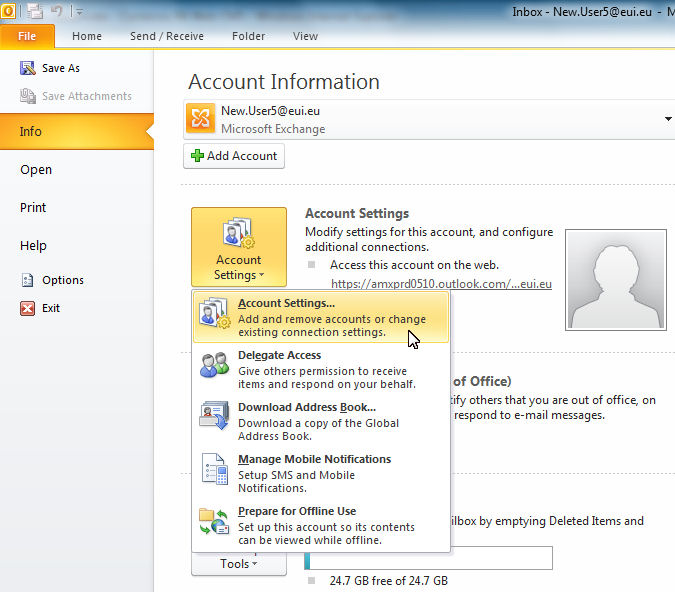Screen dimensions: 675x592
Task: Expand the account selection dropdown arrow
Action: [668, 120]
